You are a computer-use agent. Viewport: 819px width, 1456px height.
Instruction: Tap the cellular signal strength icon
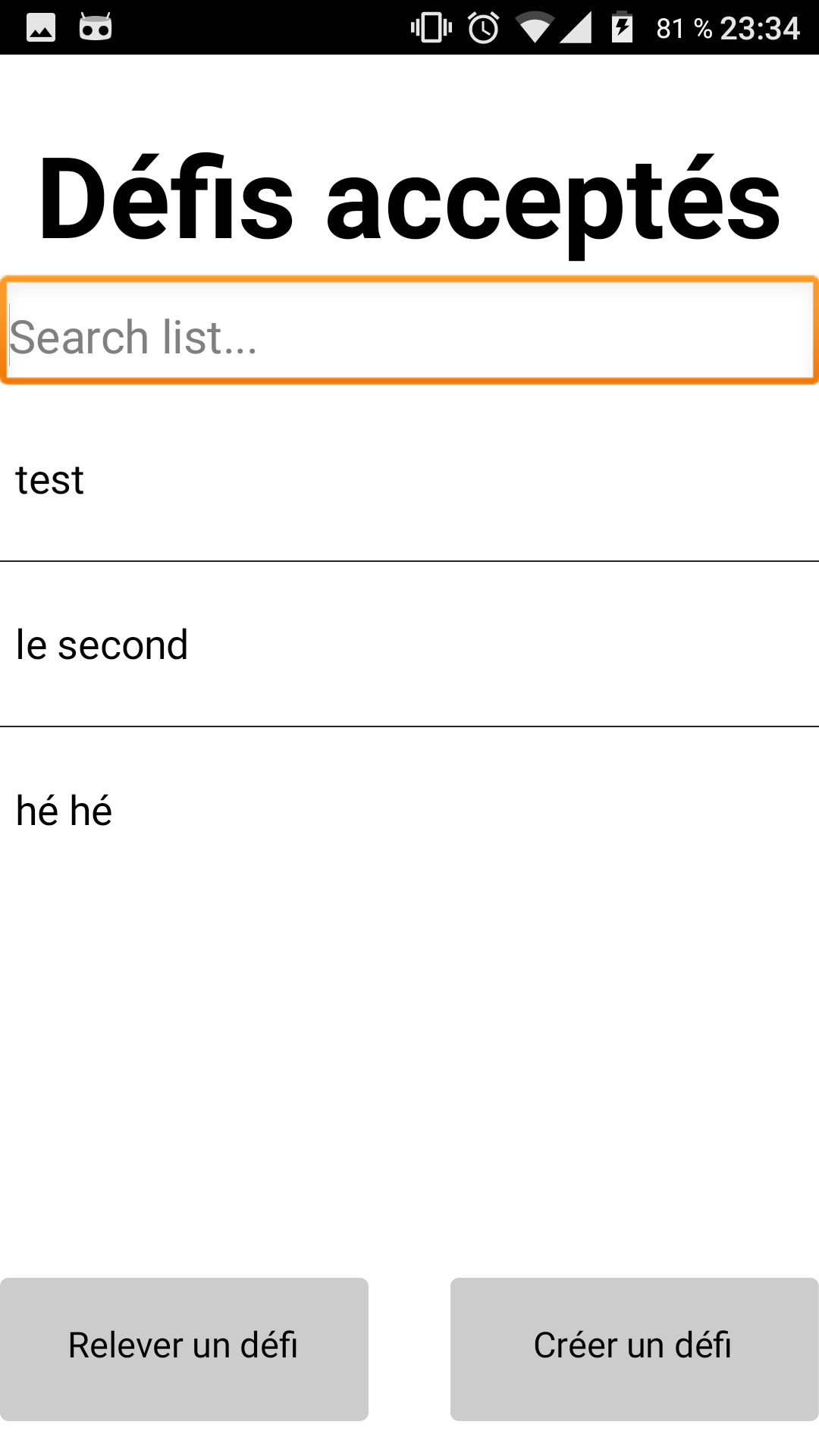click(576, 29)
